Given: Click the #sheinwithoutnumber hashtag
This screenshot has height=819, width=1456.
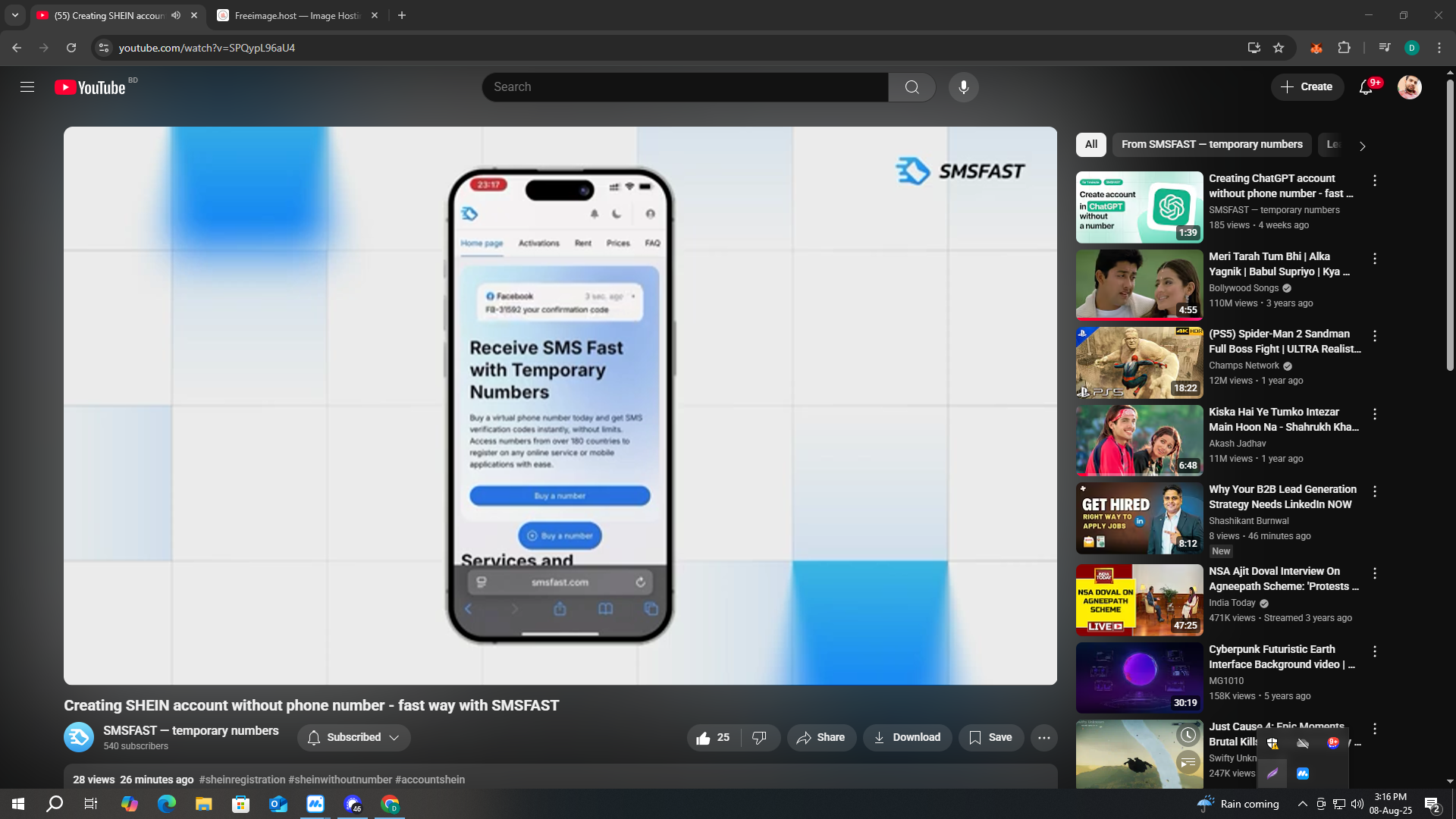Looking at the screenshot, I should [x=340, y=780].
